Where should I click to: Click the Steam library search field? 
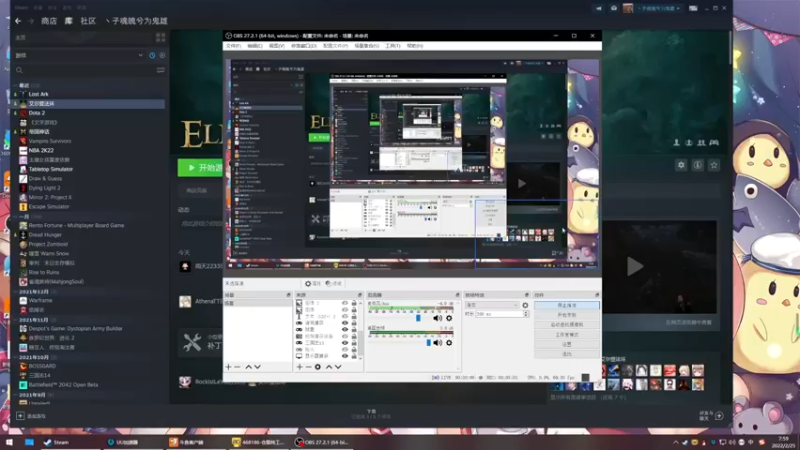84,70
